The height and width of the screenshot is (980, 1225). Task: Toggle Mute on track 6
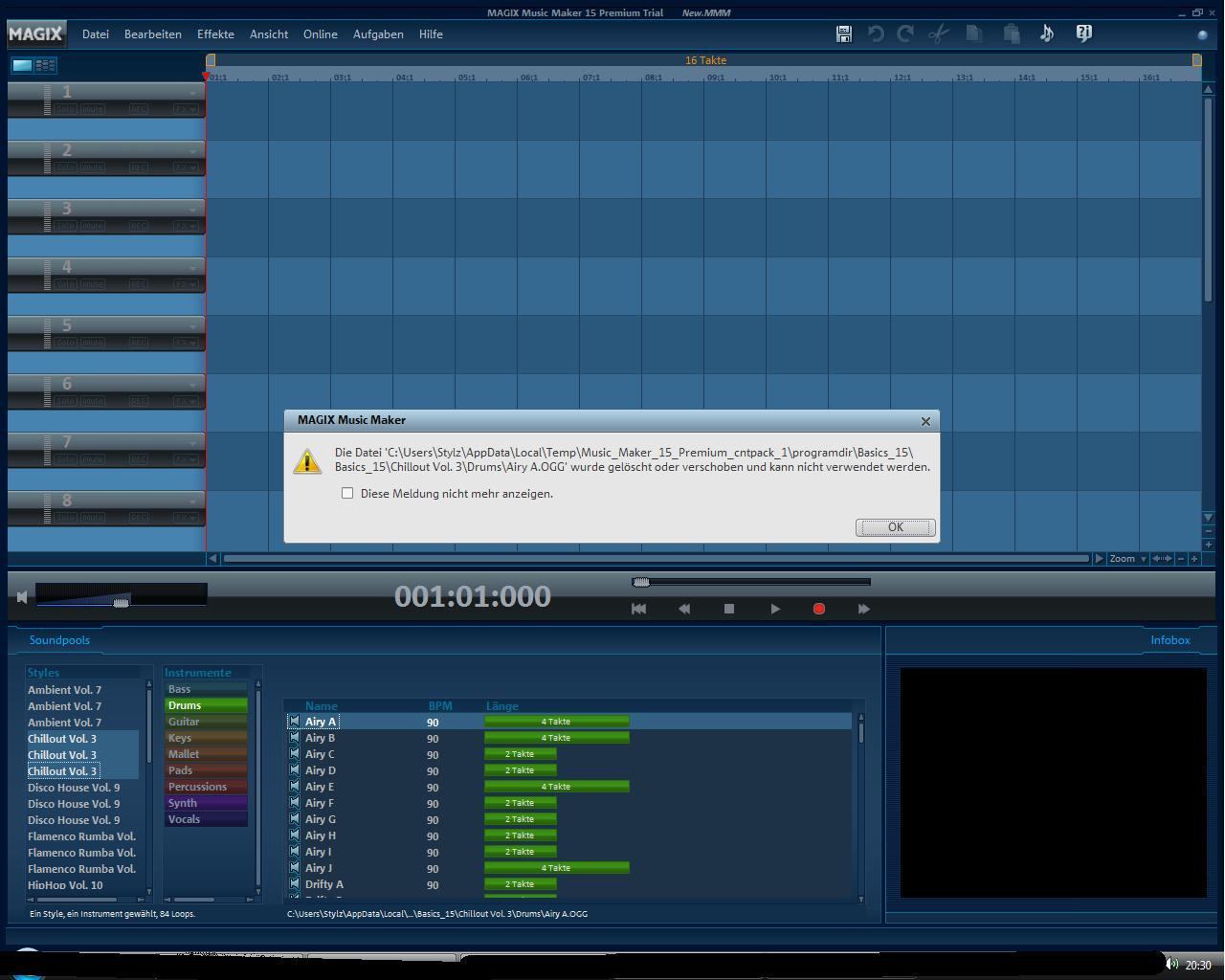coord(92,401)
